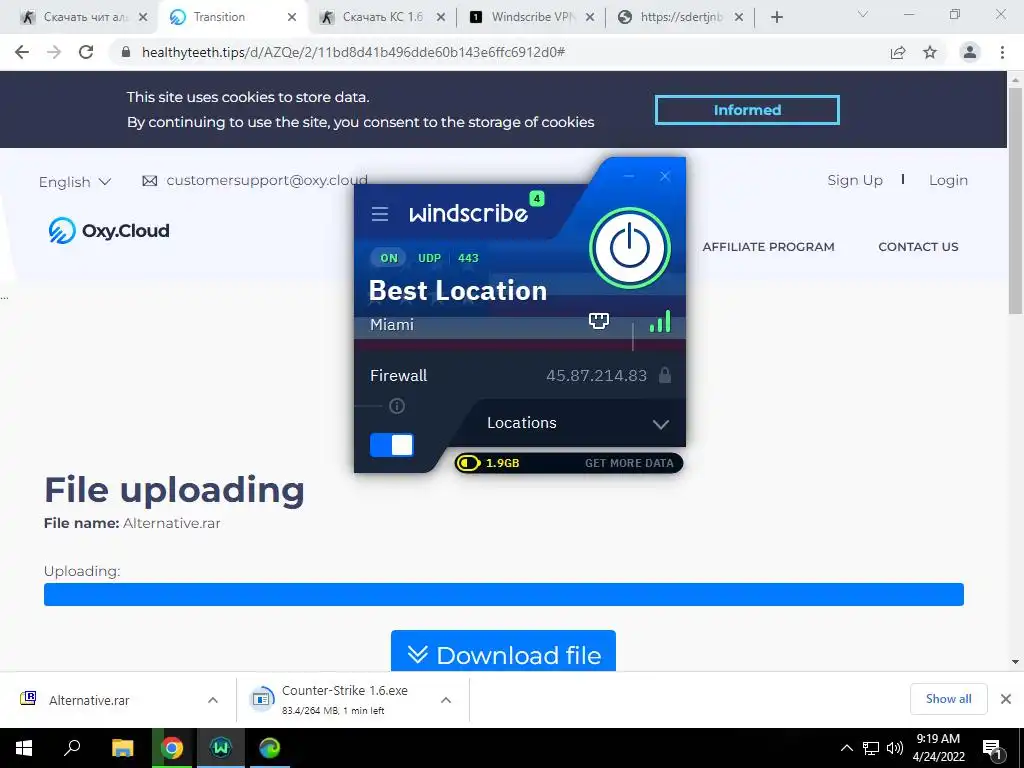Viewport: 1024px width, 768px height.
Task: Open the Windscribe hamburger menu
Action: click(x=379, y=214)
